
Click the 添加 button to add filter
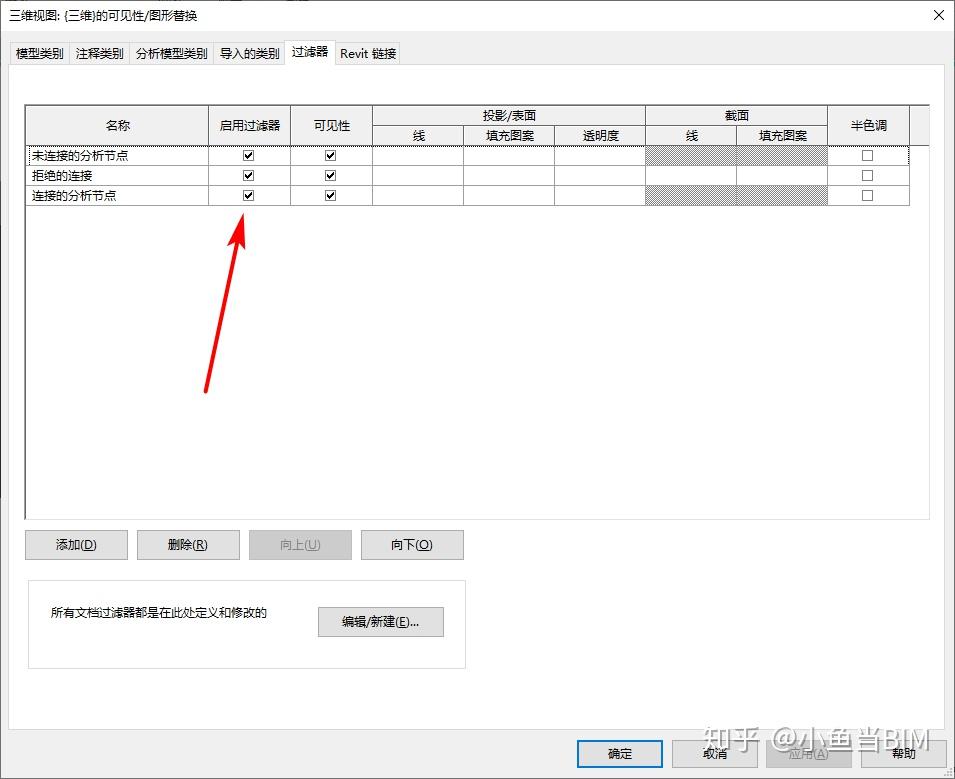[x=76, y=544]
